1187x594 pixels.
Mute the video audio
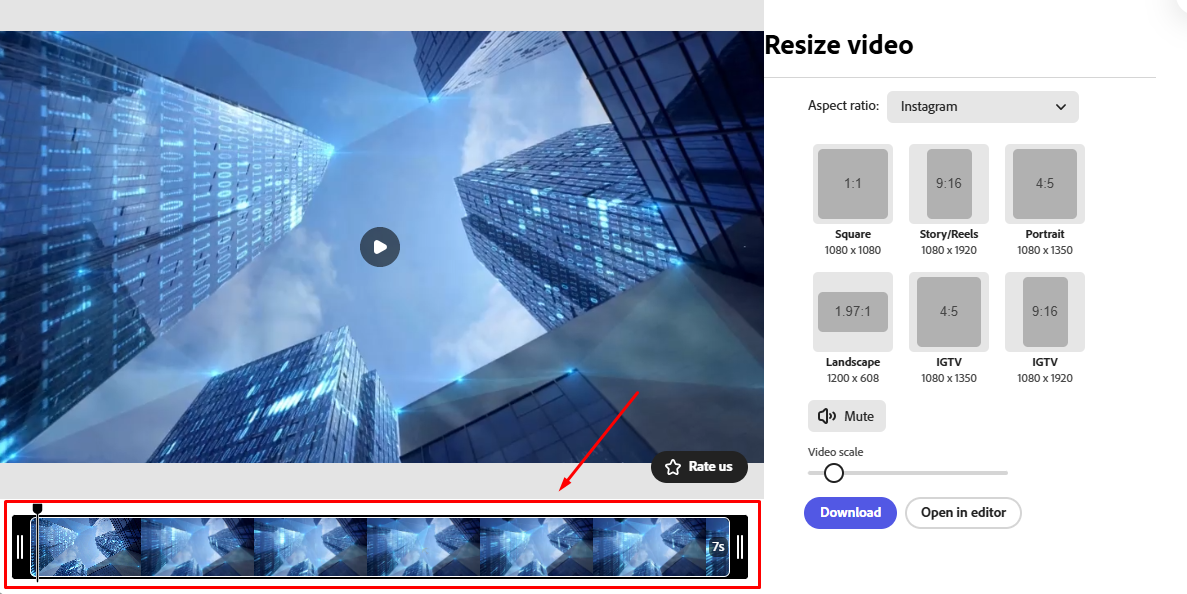pyautogui.click(x=846, y=416)
